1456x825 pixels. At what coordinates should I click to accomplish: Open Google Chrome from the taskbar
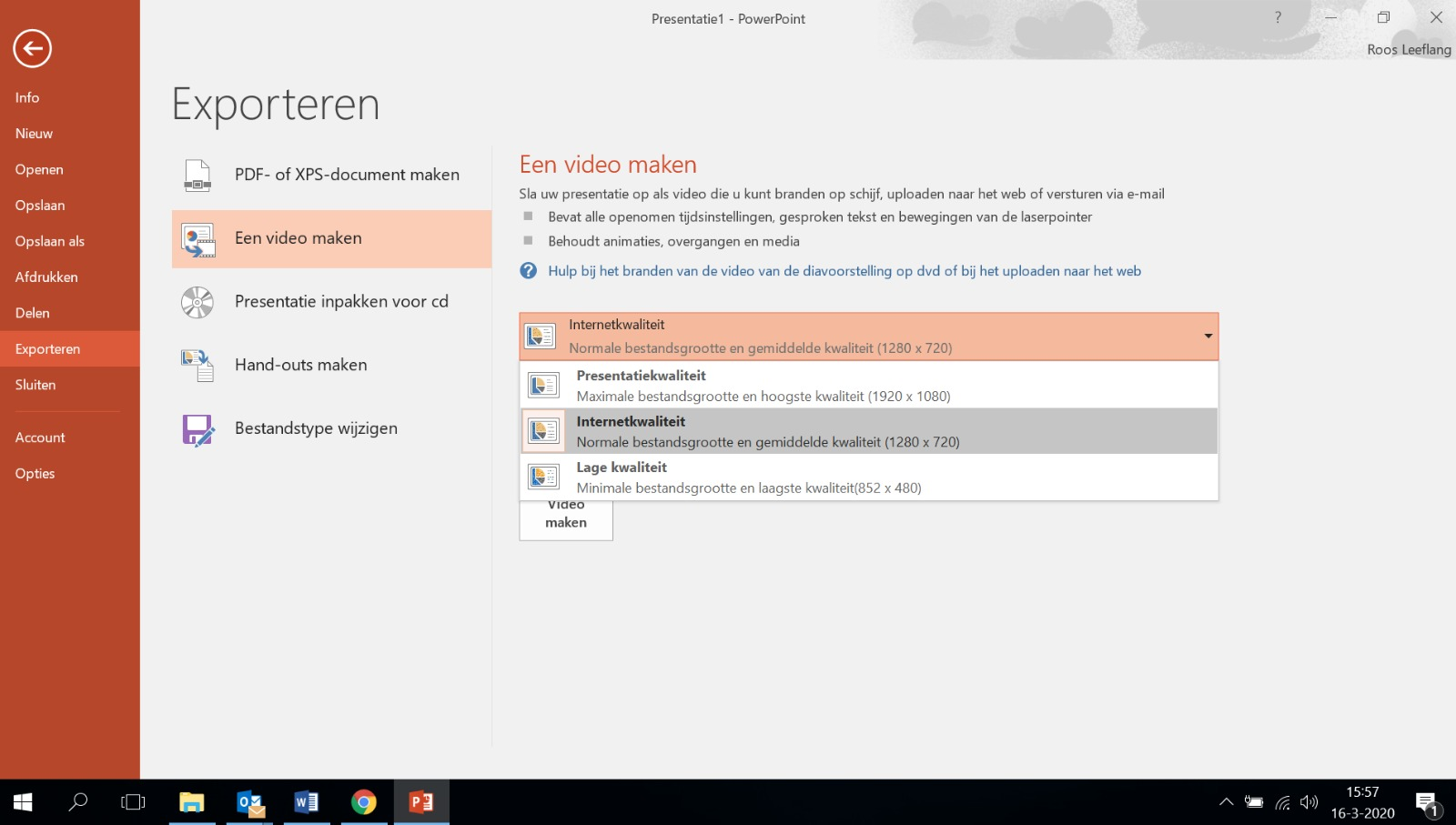pos(364,802)
